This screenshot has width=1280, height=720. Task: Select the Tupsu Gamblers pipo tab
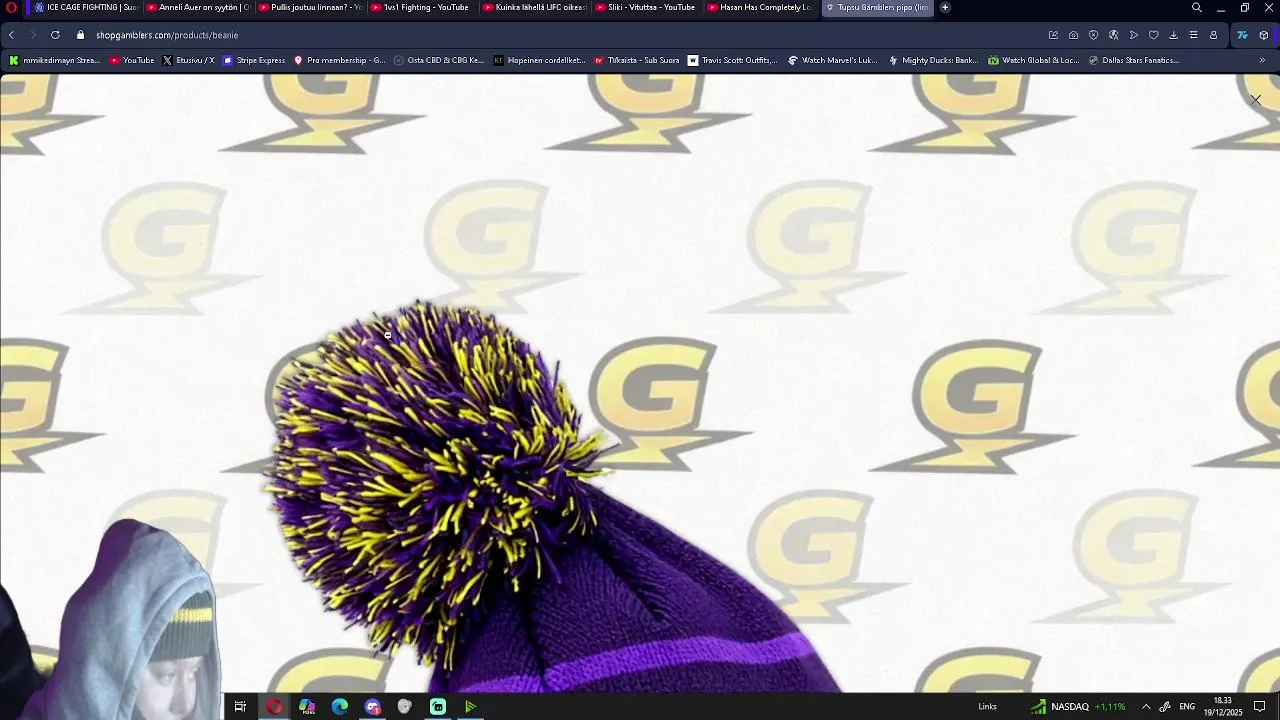877,7
